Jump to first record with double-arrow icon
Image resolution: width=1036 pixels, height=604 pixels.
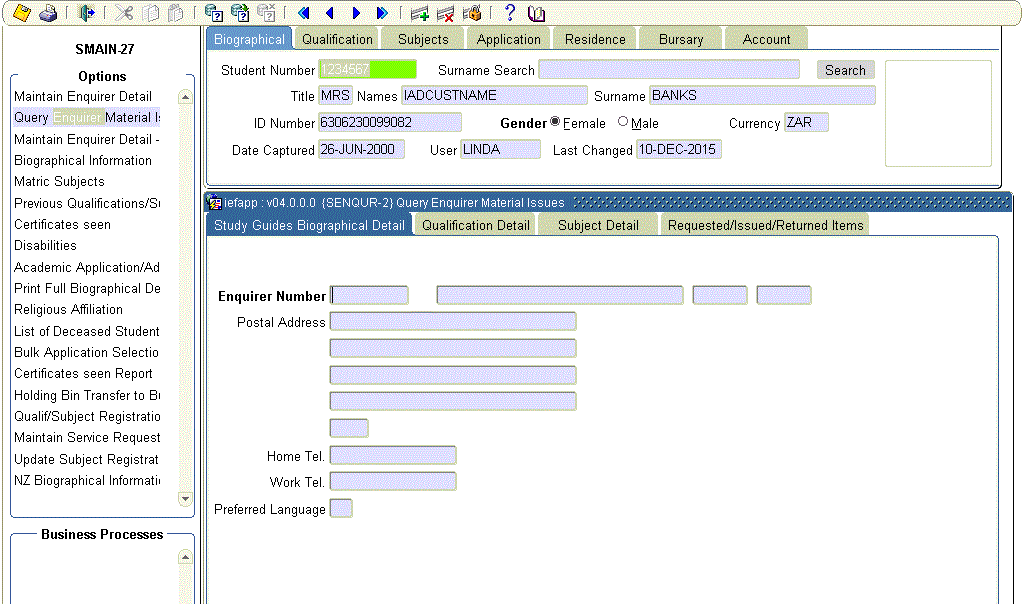302,13
